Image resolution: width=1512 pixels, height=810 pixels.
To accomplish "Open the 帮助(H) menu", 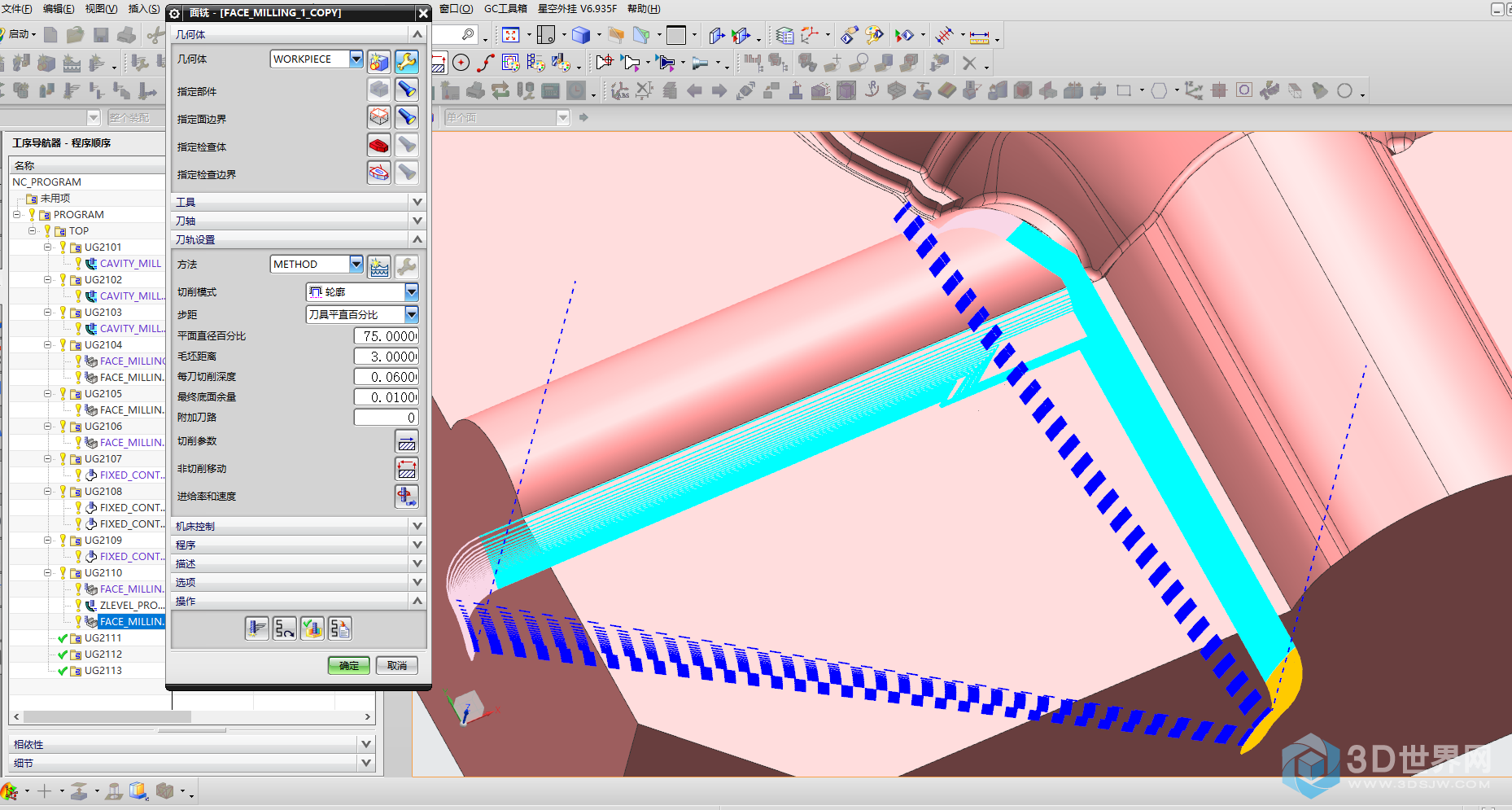I will 644,9.
